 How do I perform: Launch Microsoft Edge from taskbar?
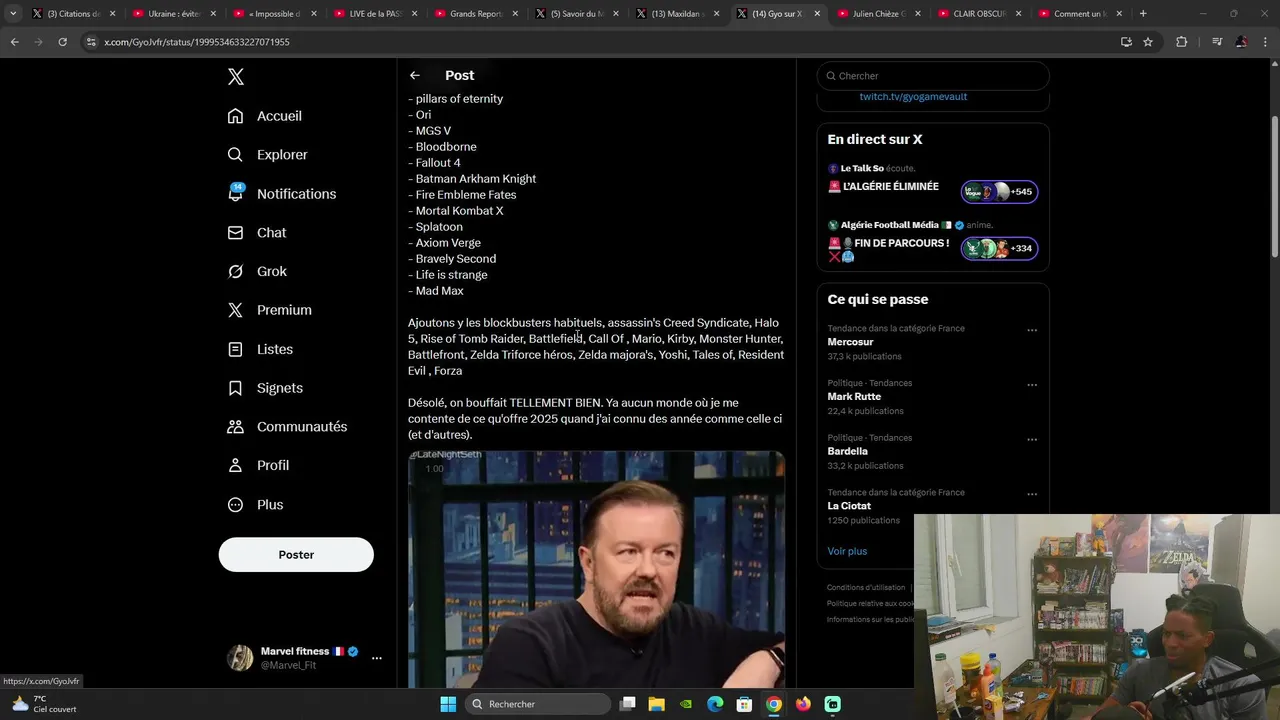[715, 704]
